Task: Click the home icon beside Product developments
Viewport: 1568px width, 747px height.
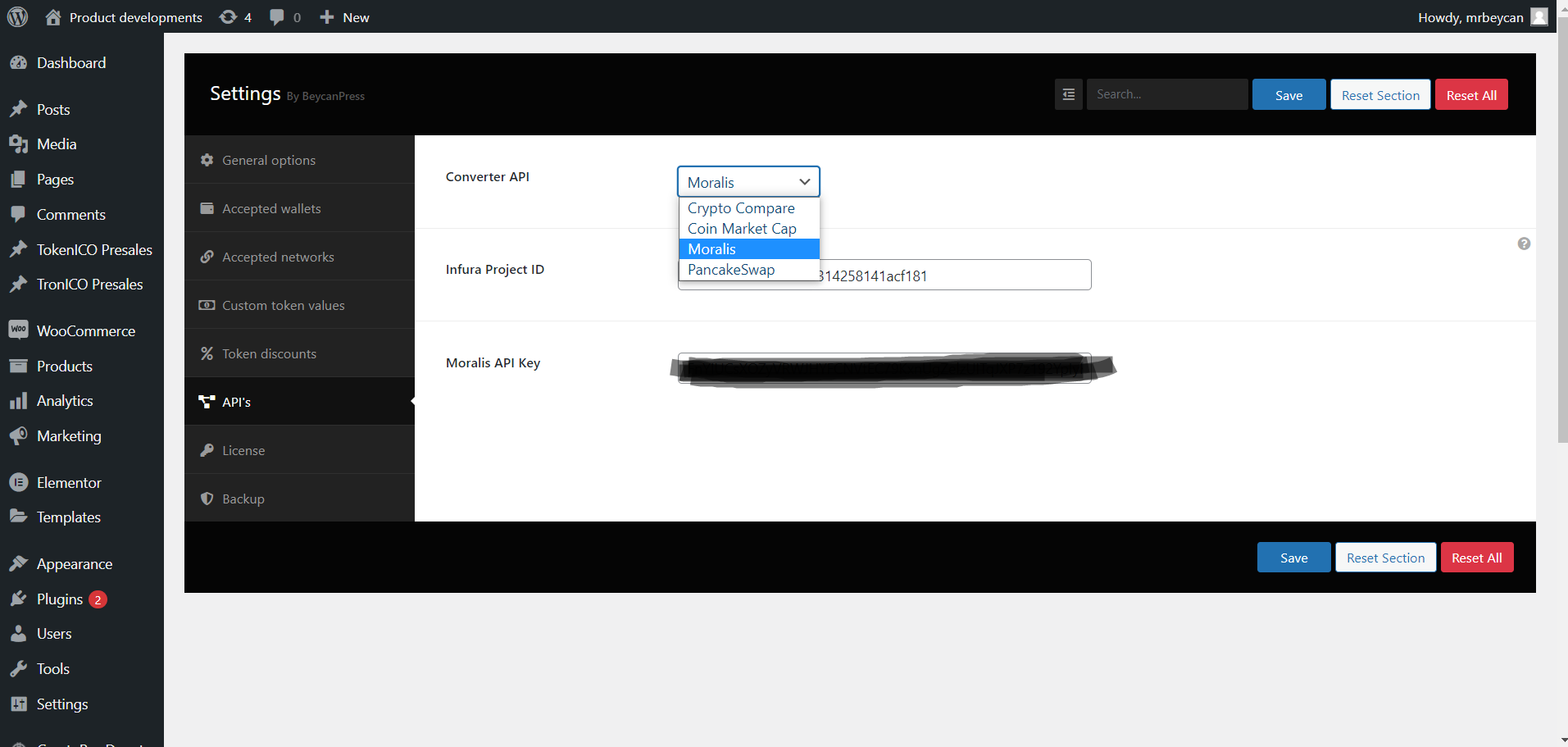Action: click(53, 17)
